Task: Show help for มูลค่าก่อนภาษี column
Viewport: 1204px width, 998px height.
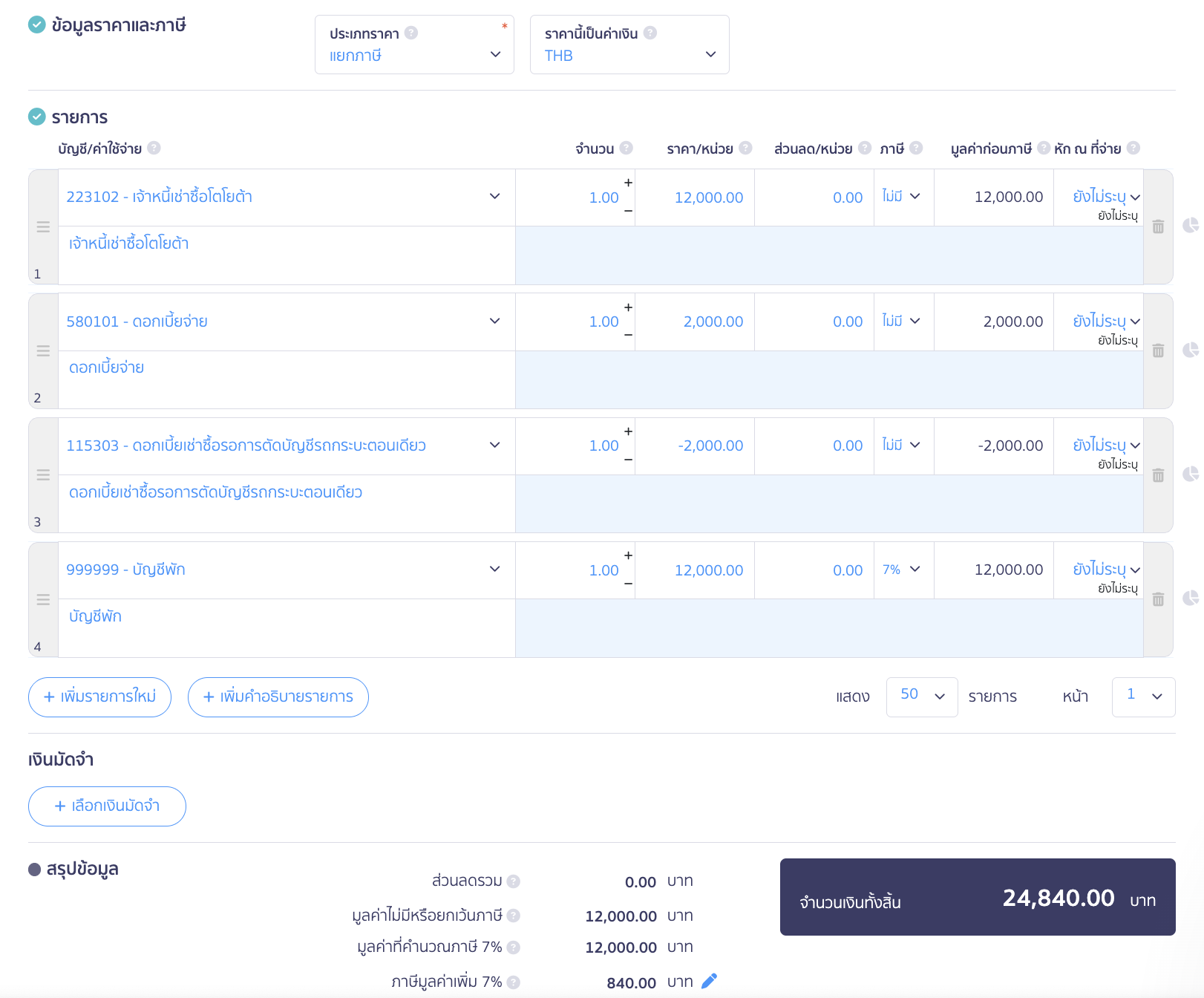Action: (x=1044, y=148)
